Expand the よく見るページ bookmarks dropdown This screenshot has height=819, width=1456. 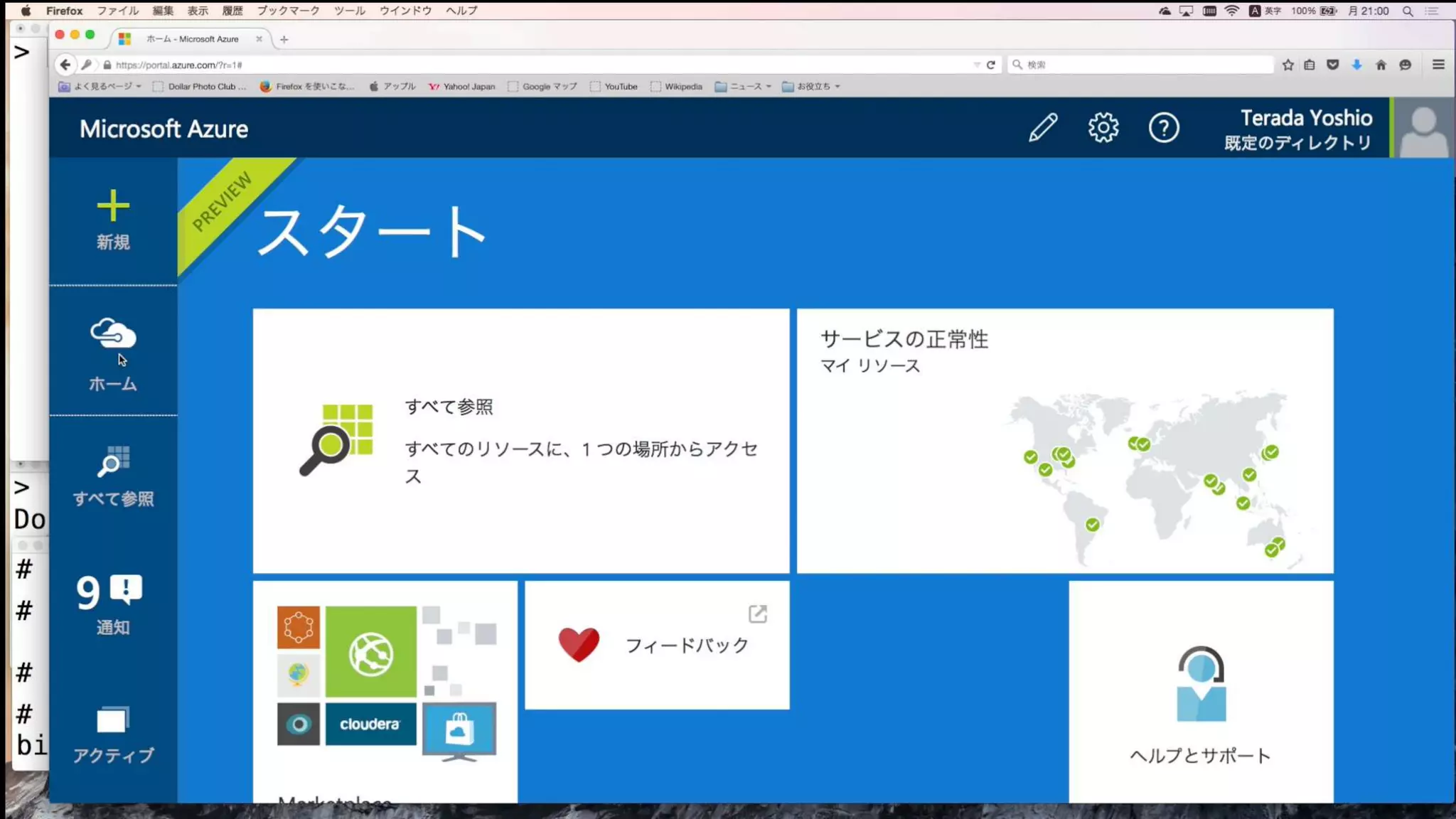point(100,86)
